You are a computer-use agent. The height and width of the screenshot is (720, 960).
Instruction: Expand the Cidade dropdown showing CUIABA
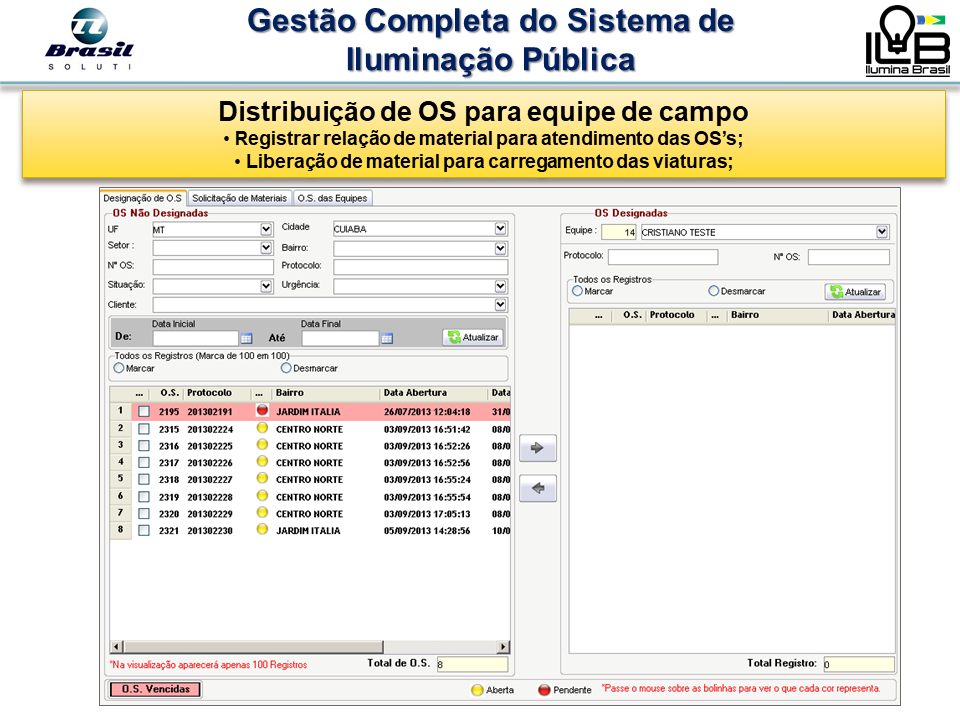pos(500,229)
